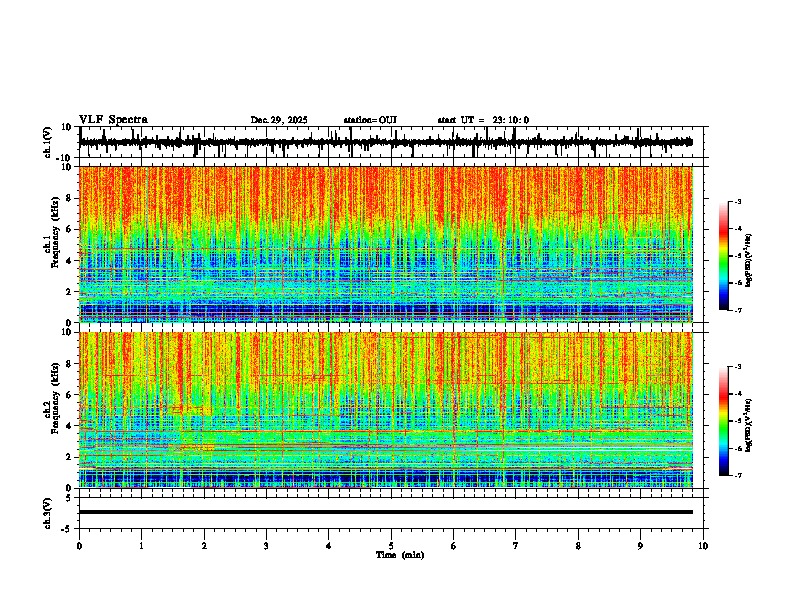Click time axis tick label "9"
The height and width of the screenshot is (612, 792).
click(640, 546)
